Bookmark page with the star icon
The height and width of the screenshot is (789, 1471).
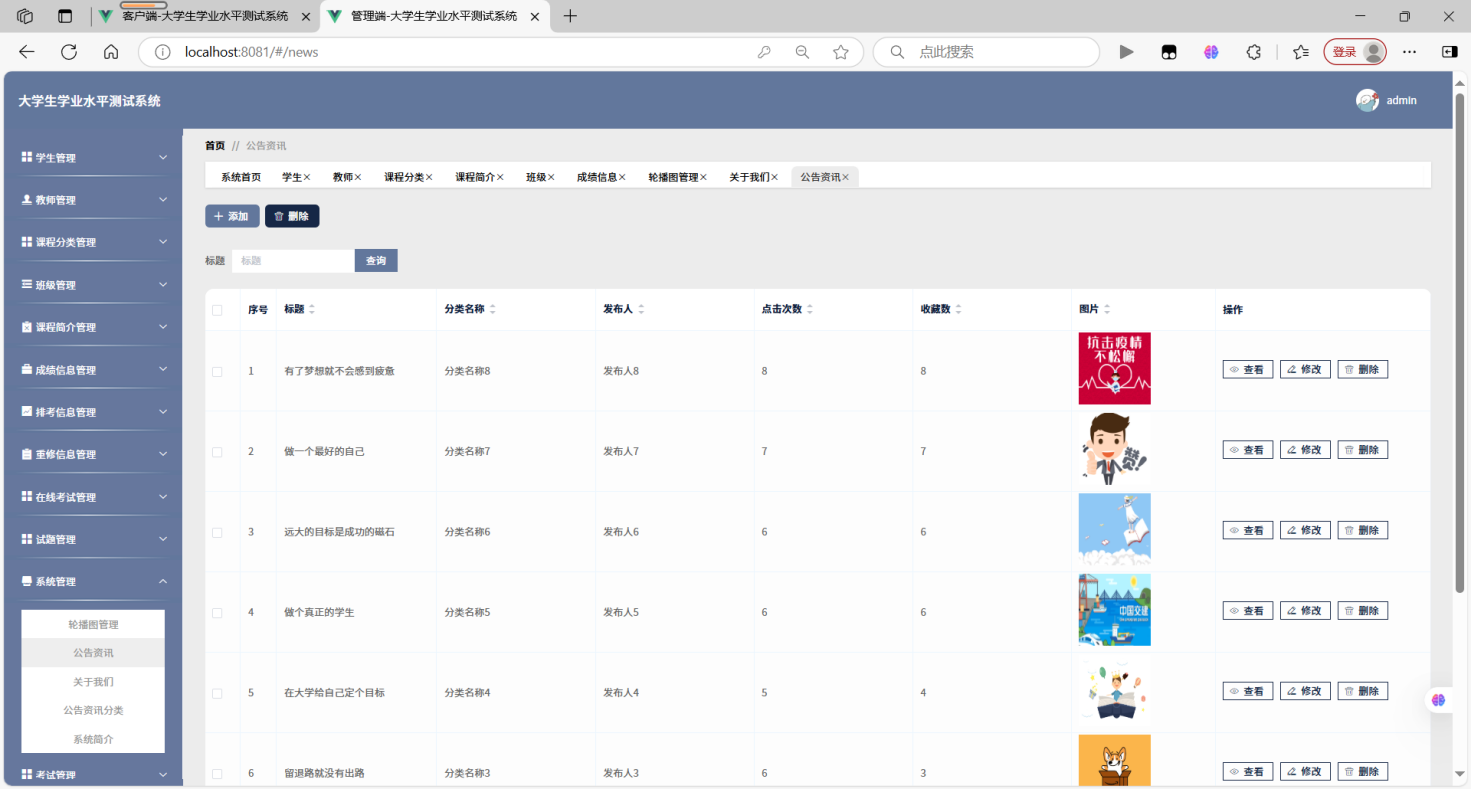pyautogui.click(x=841, y=52)
